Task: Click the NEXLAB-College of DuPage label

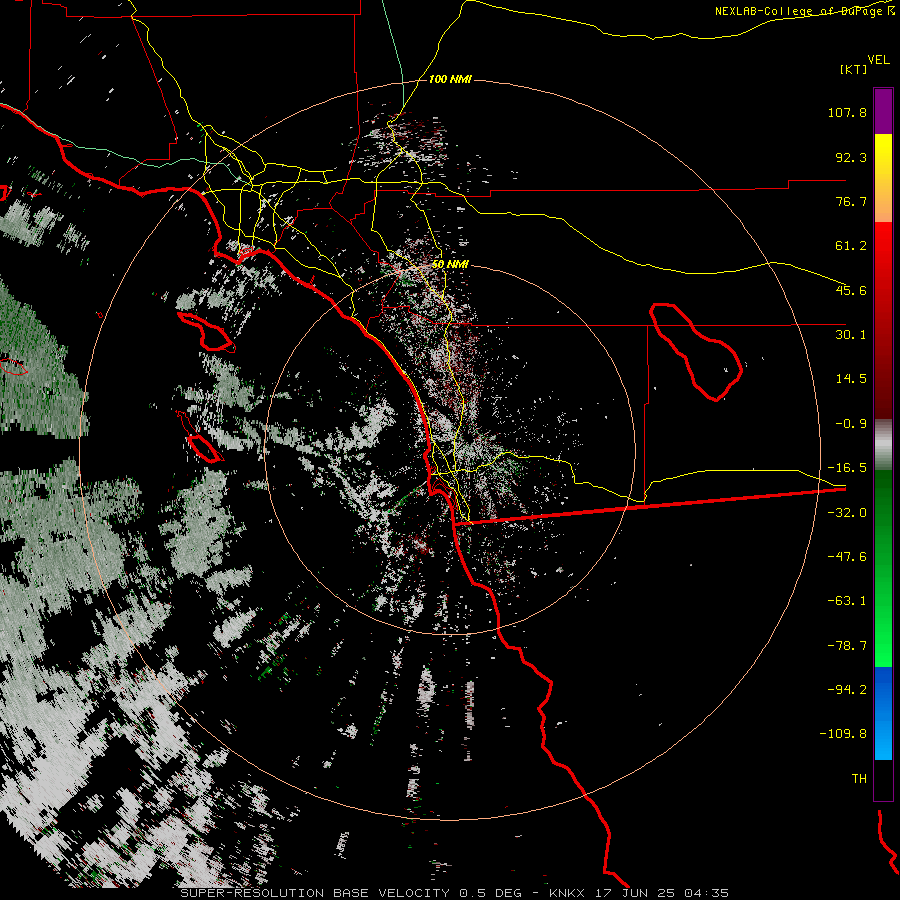Action: point(798,11)
